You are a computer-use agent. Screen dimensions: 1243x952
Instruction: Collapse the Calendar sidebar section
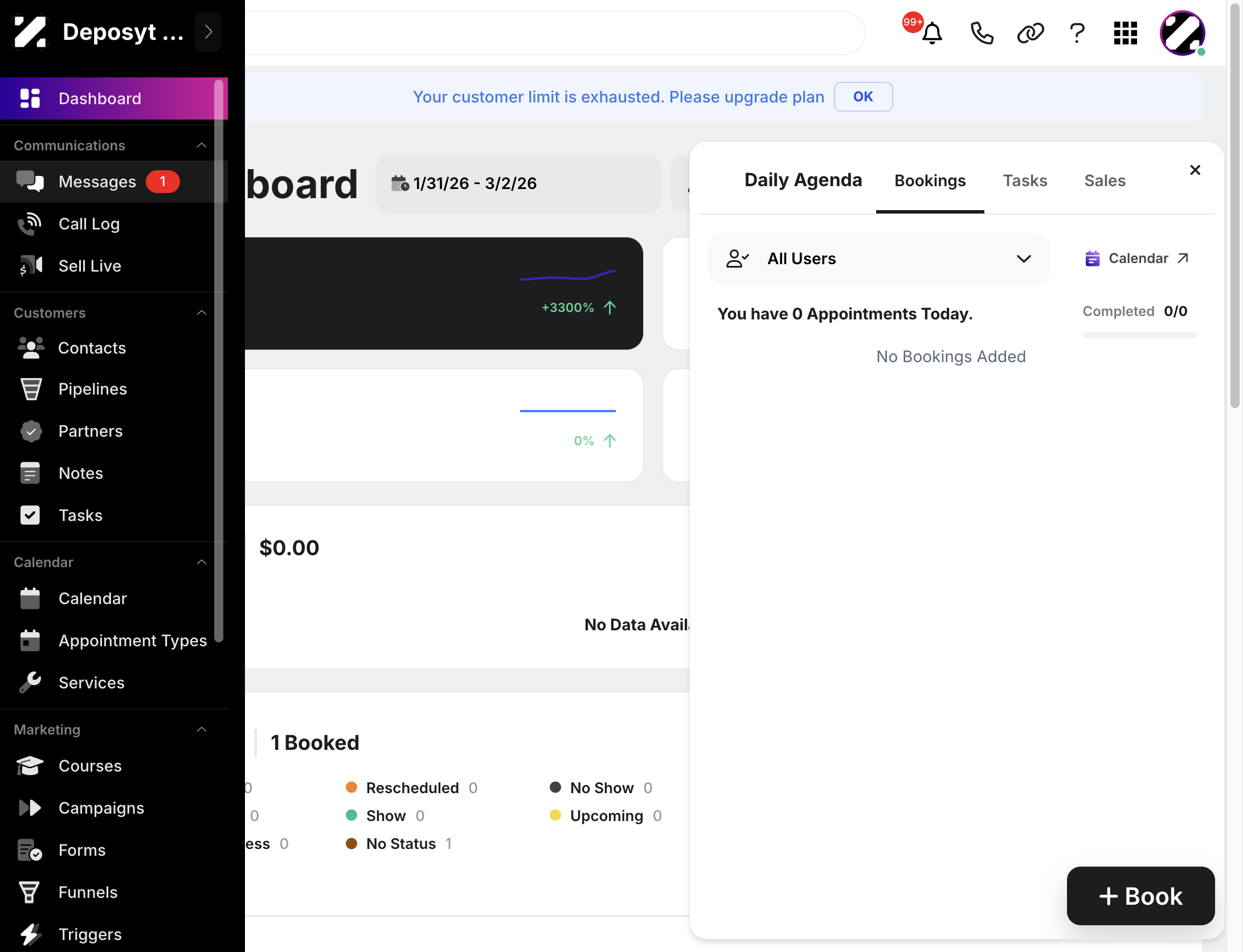point(202,562)
